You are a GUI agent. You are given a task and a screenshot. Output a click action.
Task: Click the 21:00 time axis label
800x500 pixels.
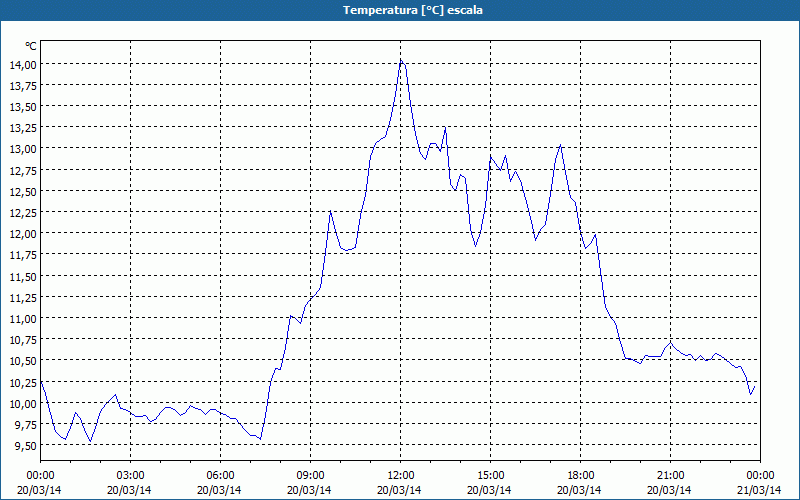pyautogui.click(x=670, y=476)
